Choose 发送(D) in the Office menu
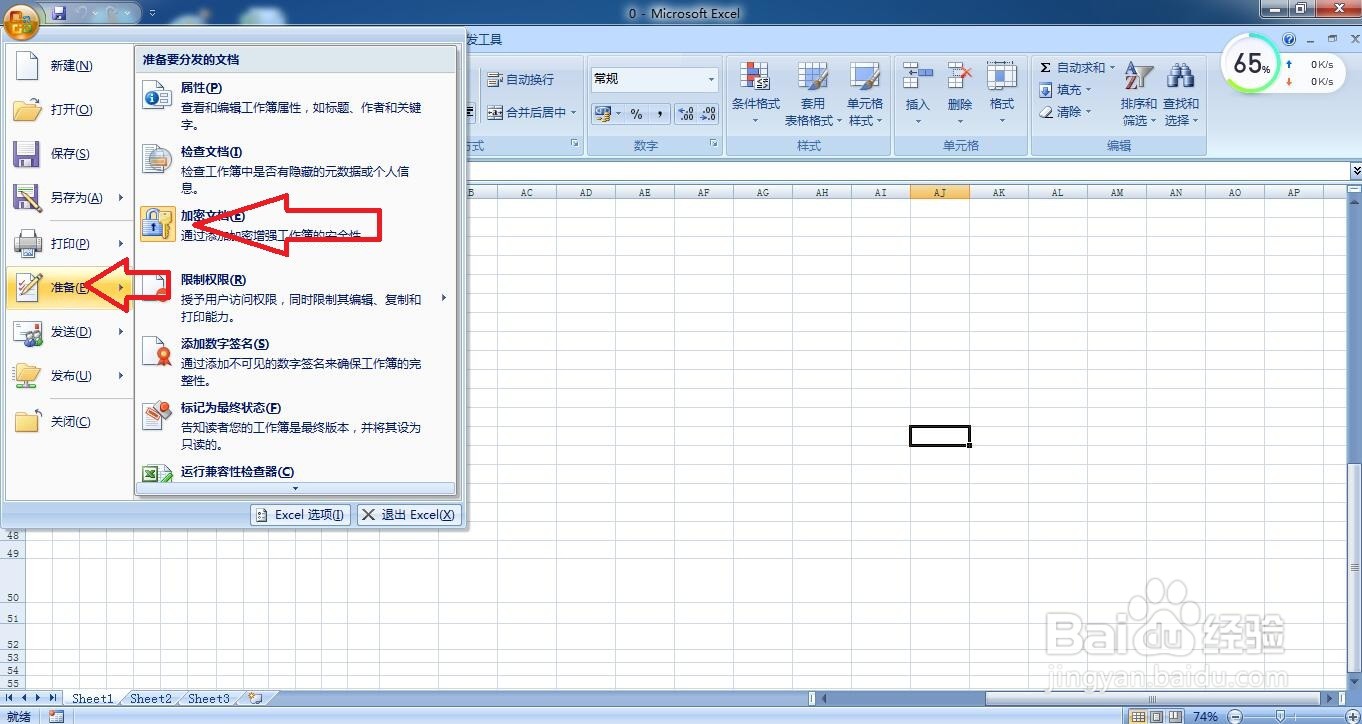This screenshot has height=724, width=1362. [x=68, y=332]
